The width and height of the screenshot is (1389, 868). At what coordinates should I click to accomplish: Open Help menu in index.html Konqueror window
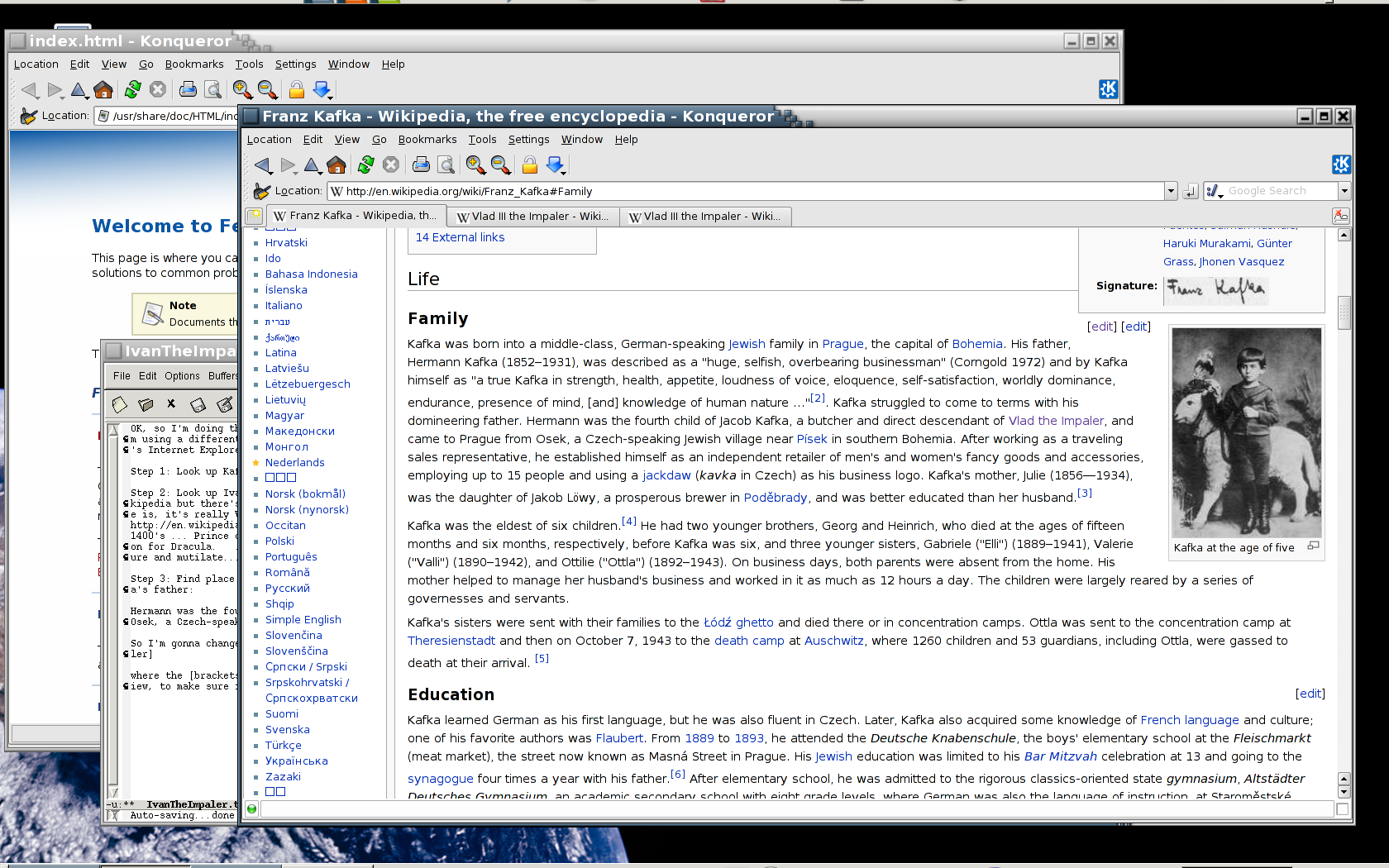tap(393, 64)
